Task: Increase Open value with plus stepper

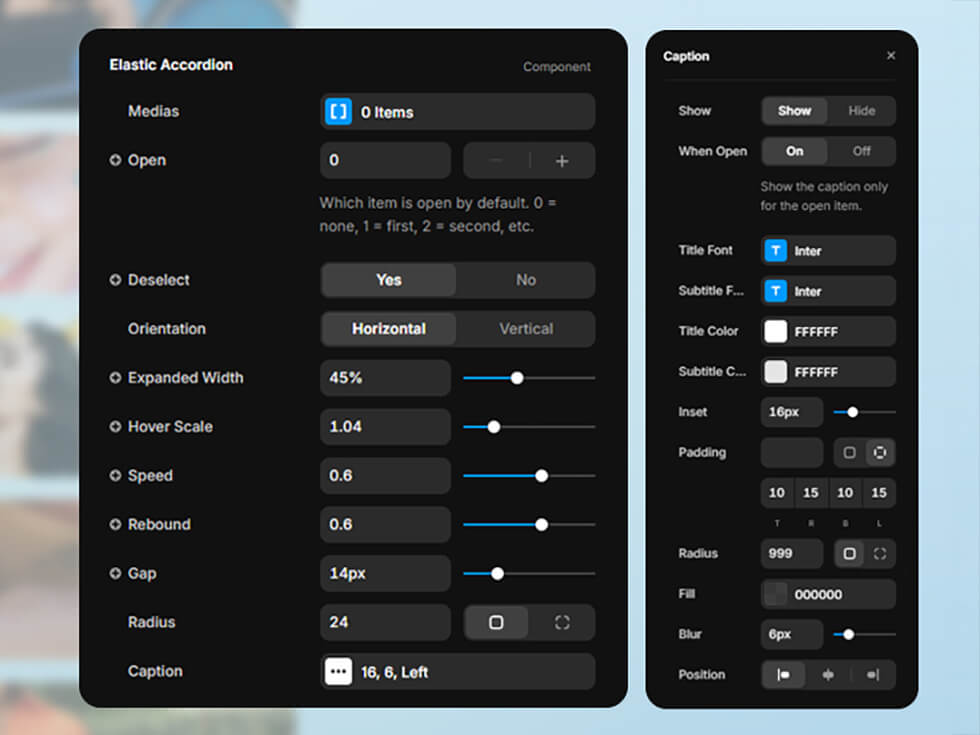Action: pos(562,161)
